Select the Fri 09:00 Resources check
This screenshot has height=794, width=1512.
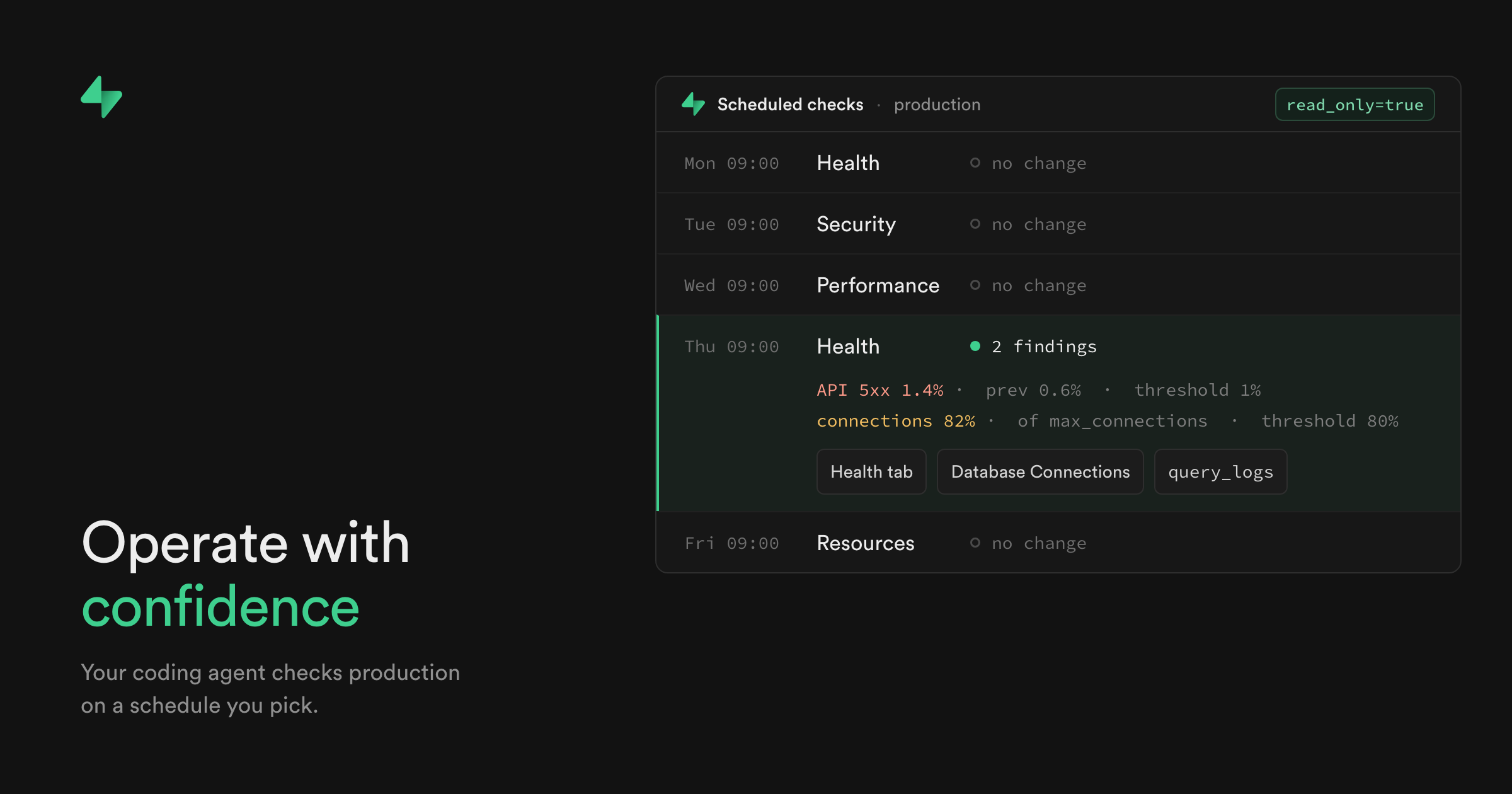(x=865, y=543)
